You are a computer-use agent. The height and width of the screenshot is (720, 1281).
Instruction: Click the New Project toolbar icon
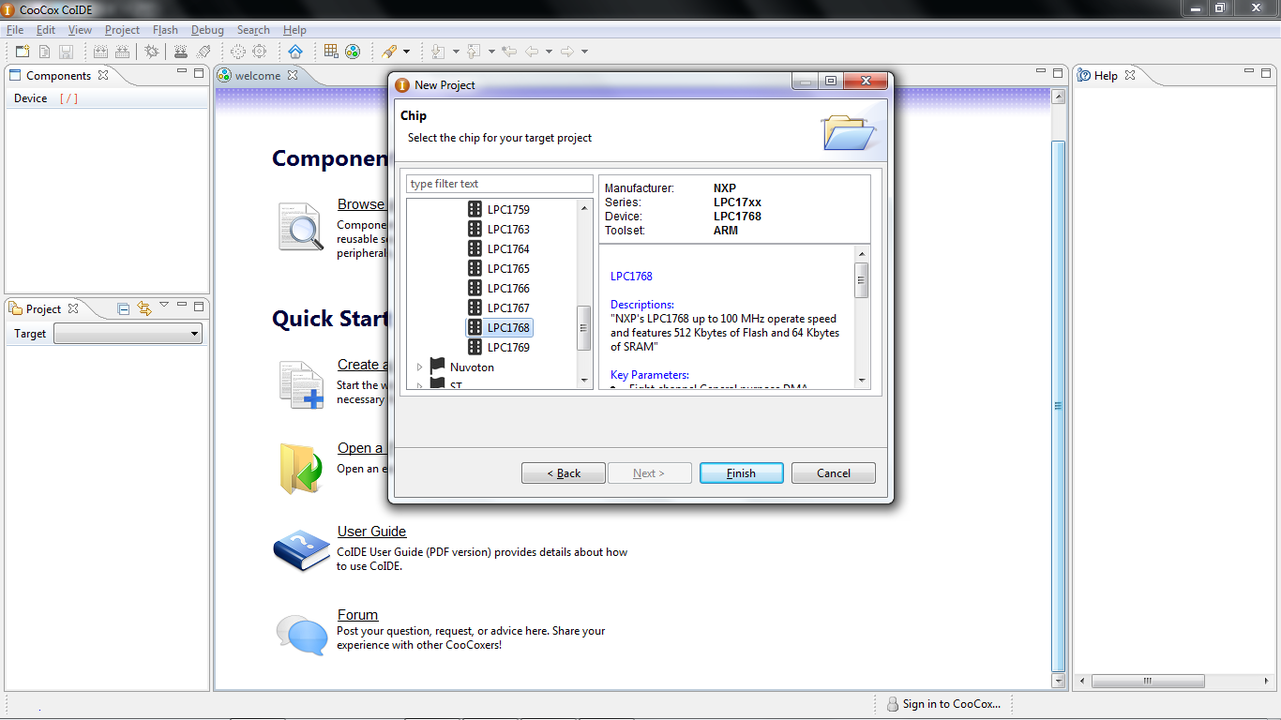pyautogui.click(x=22, y=51)
